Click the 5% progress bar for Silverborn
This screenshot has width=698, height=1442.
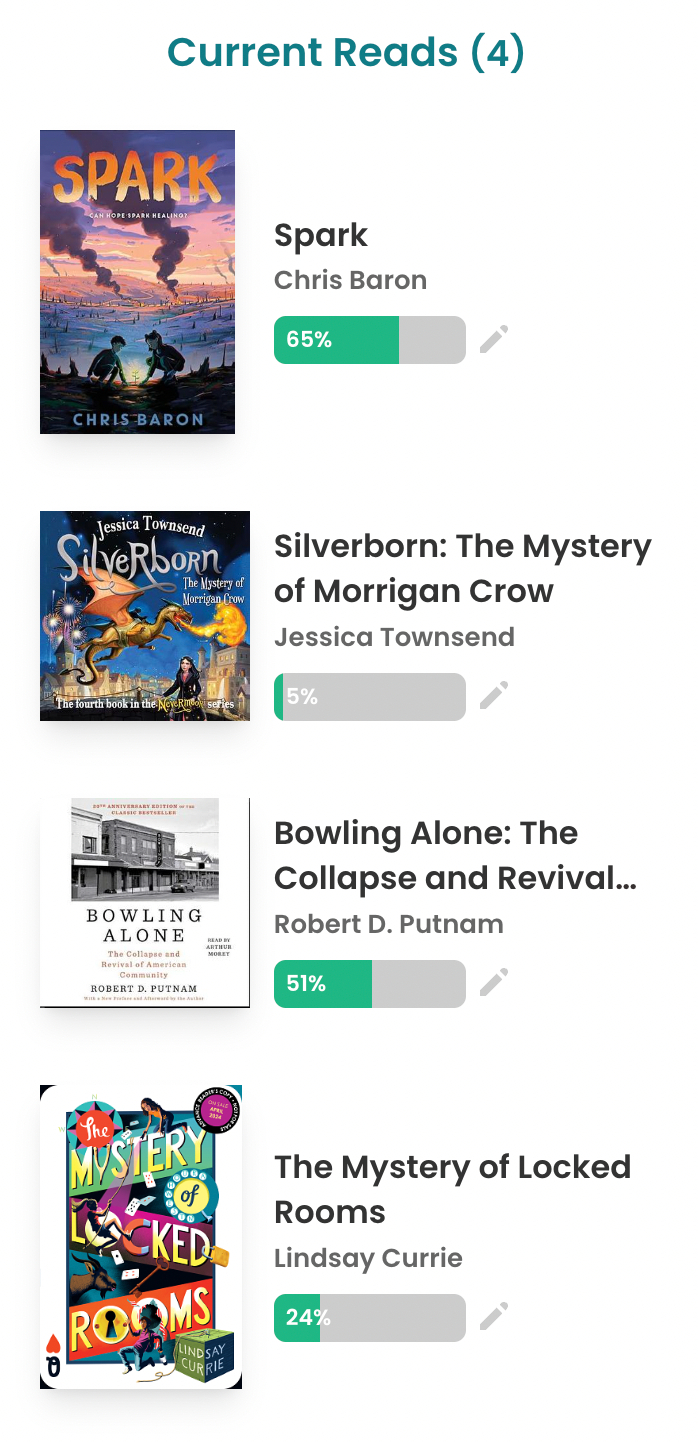[x=369, y=697]
